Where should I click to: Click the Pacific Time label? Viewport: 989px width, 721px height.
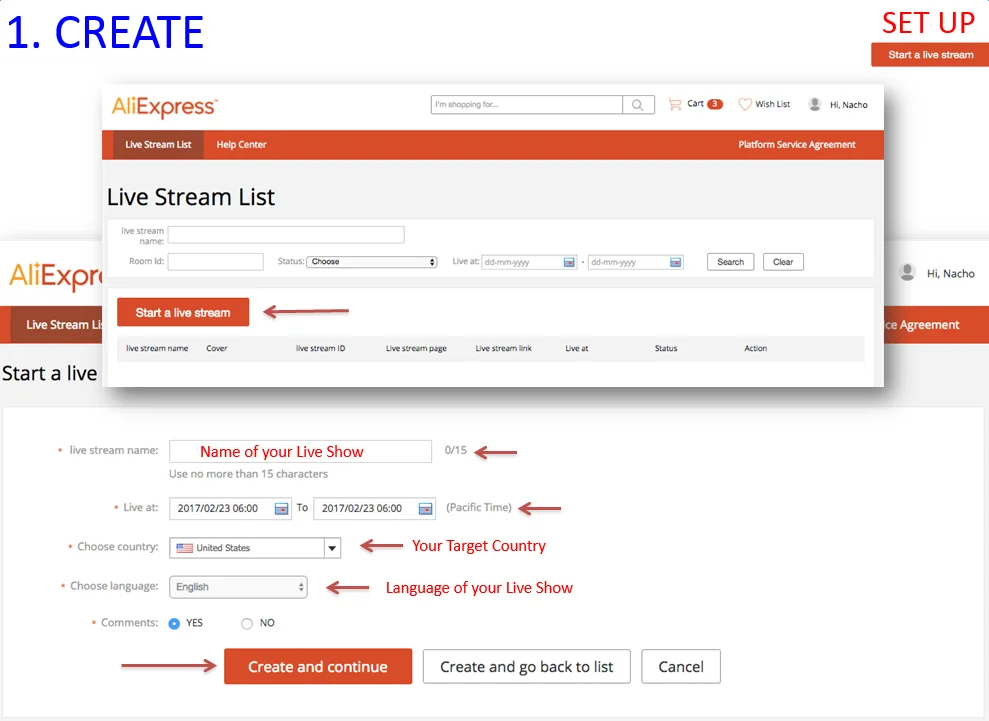coord(479,508)
